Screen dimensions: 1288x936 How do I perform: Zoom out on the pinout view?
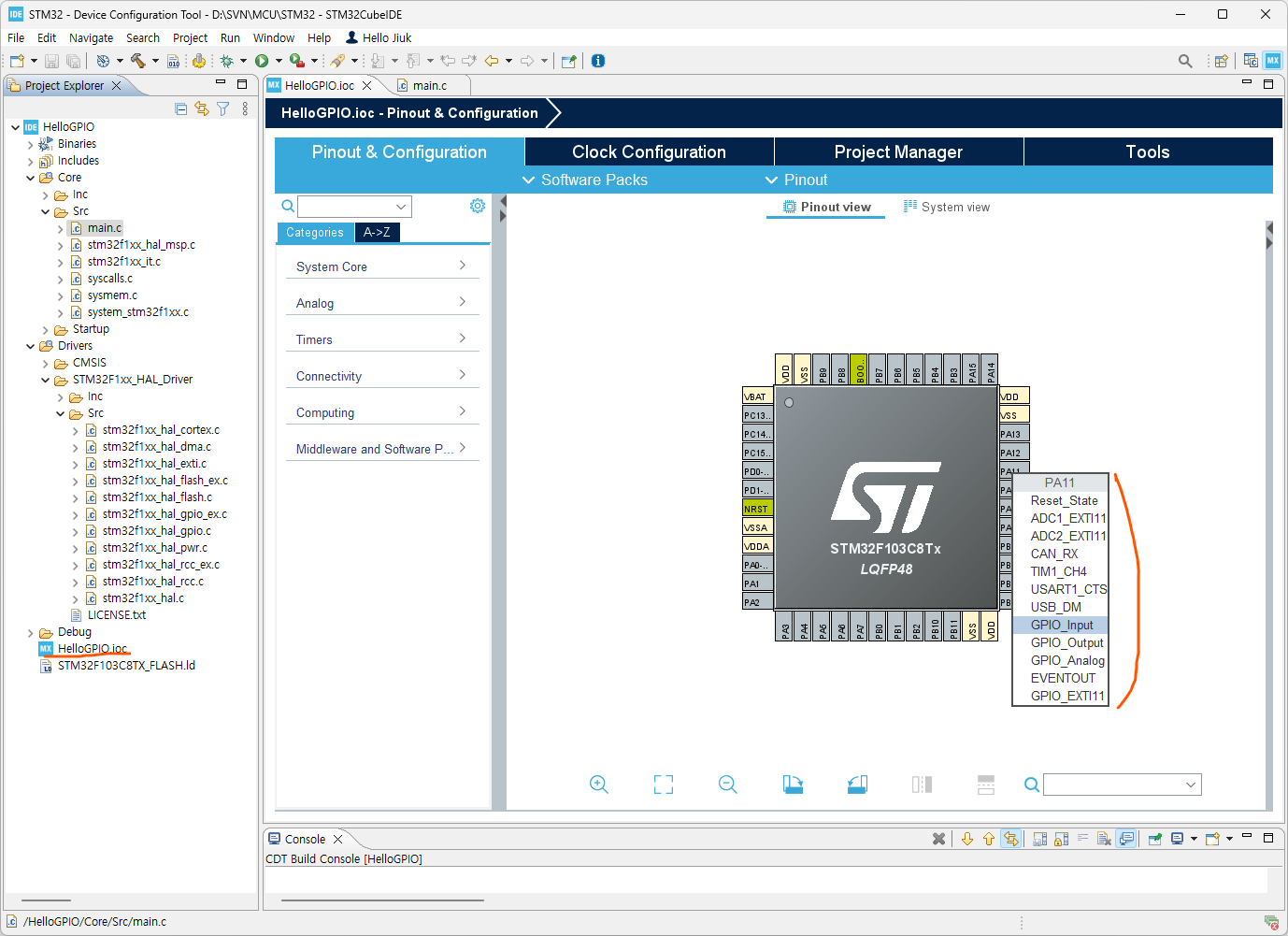pos(728,785)
